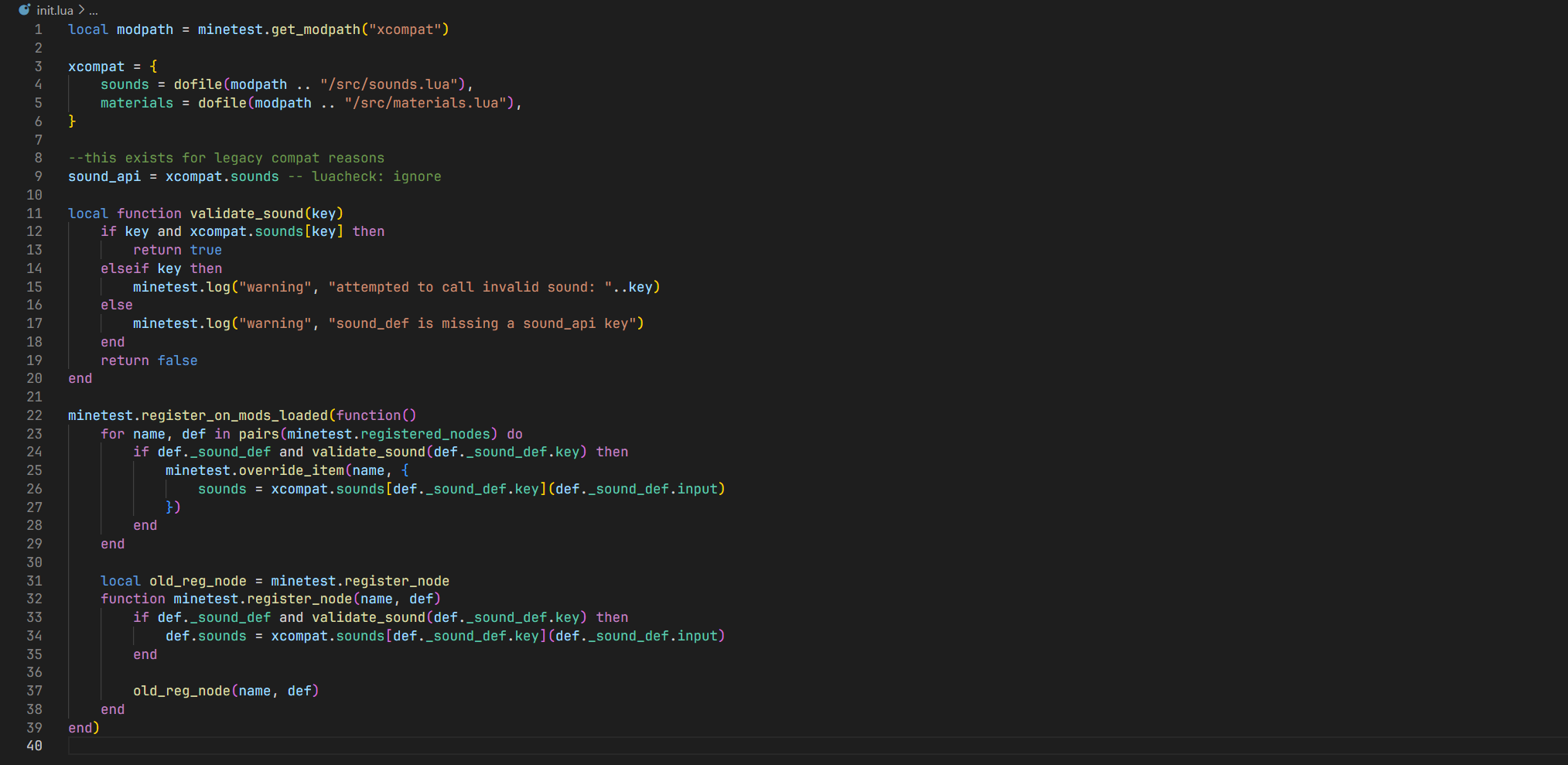Open the breadcrumb ellipsis symbol list
This screenshot has width=1568, height=765.
pyautogui.click(x=94, y=10)
